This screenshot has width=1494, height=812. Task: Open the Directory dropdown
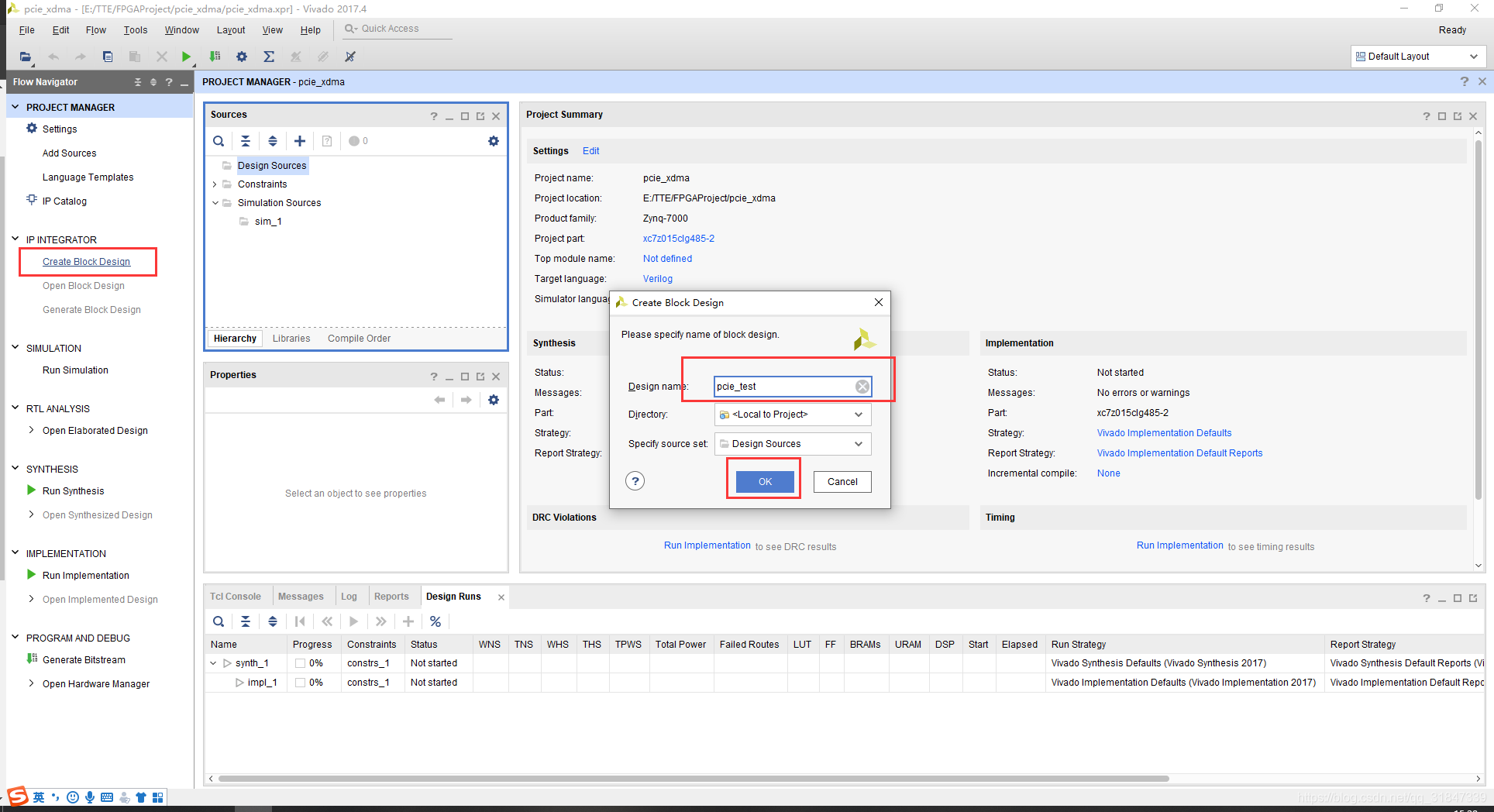click(792, 415)
